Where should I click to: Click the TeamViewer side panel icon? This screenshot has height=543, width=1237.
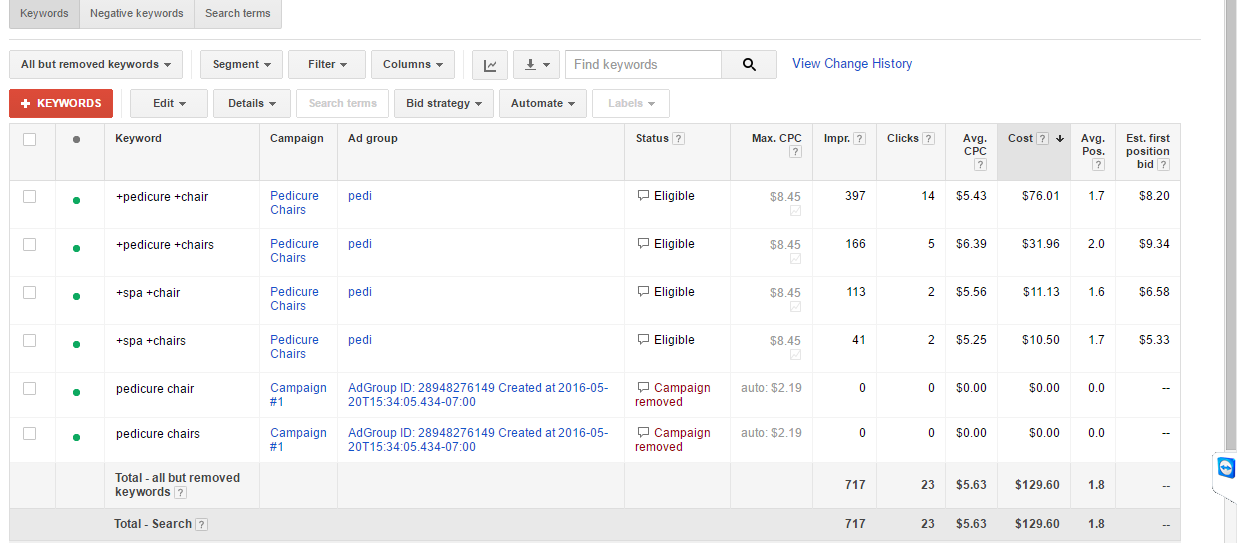click(1226, 468)
